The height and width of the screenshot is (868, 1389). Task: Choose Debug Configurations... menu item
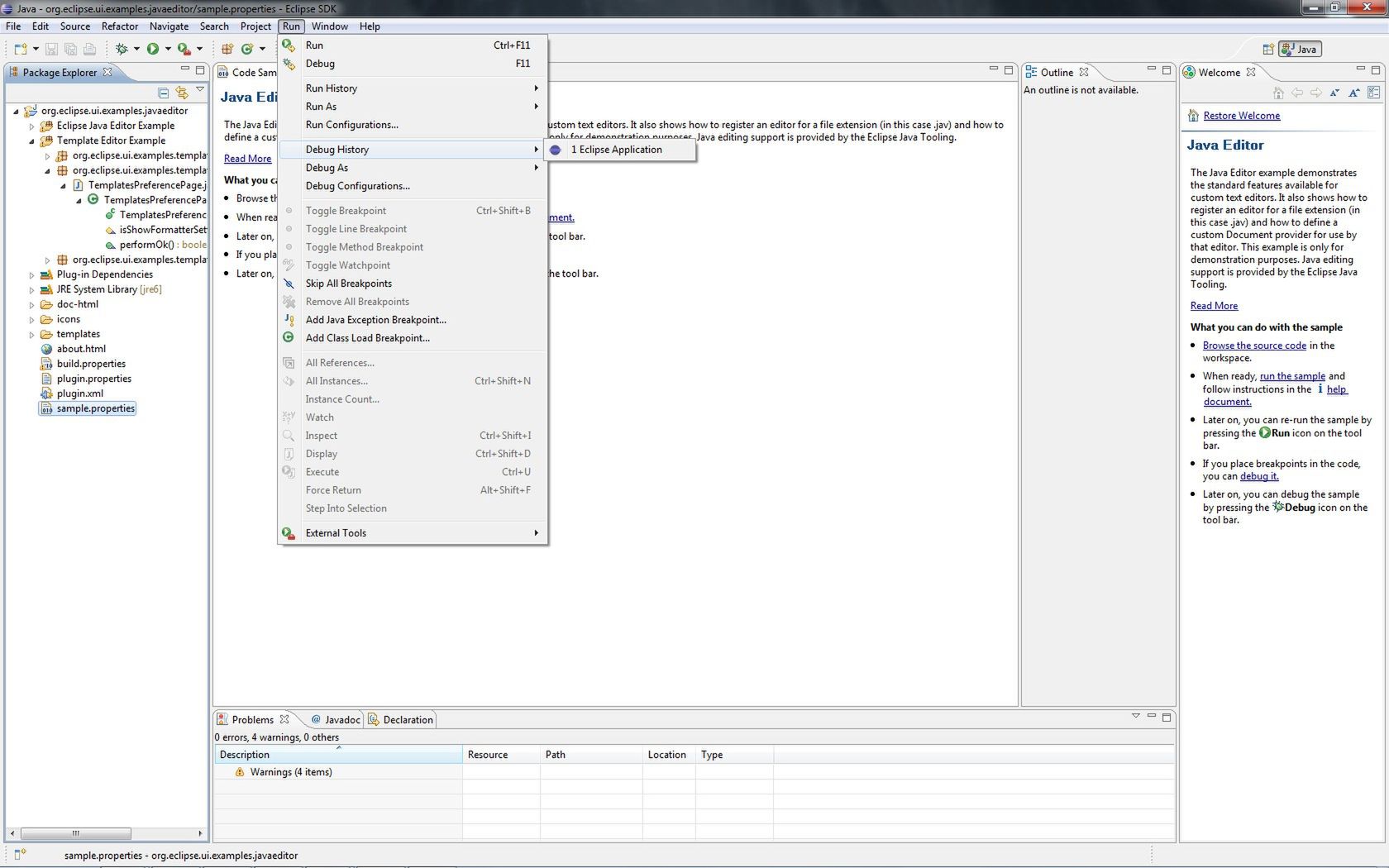(412, 186)
